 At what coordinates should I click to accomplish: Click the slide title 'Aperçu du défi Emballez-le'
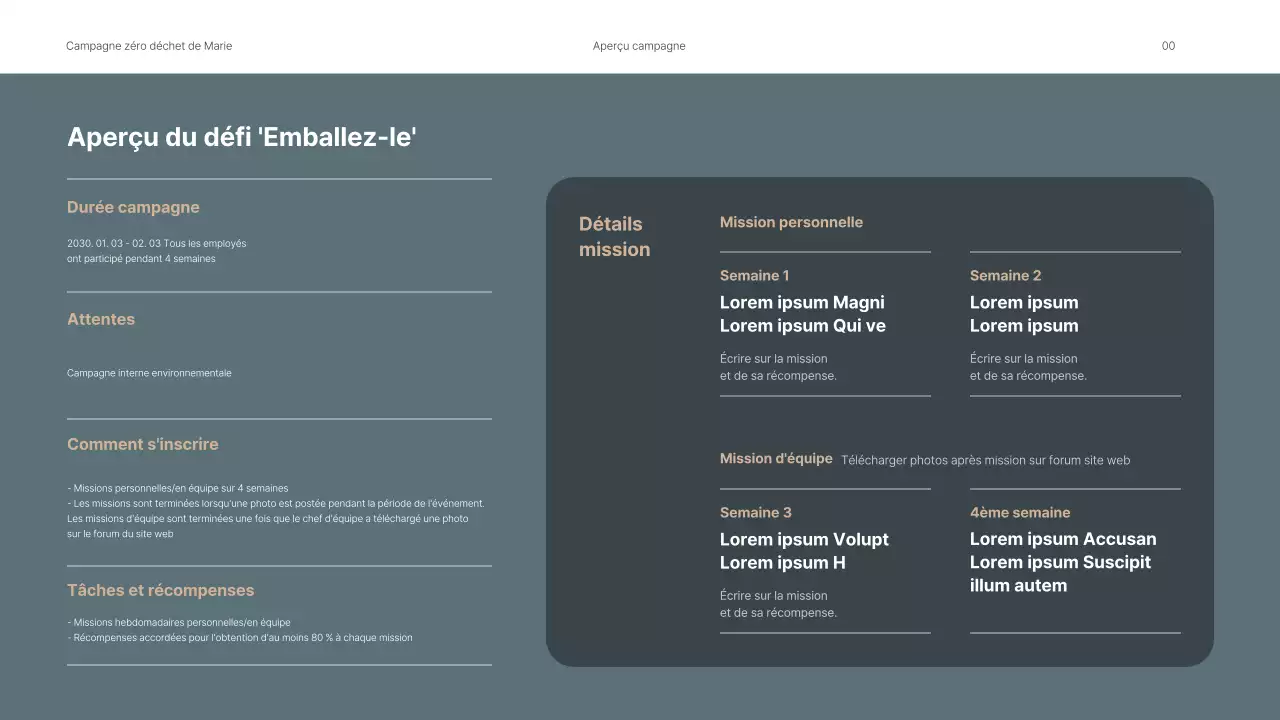(x=241, y=138)
